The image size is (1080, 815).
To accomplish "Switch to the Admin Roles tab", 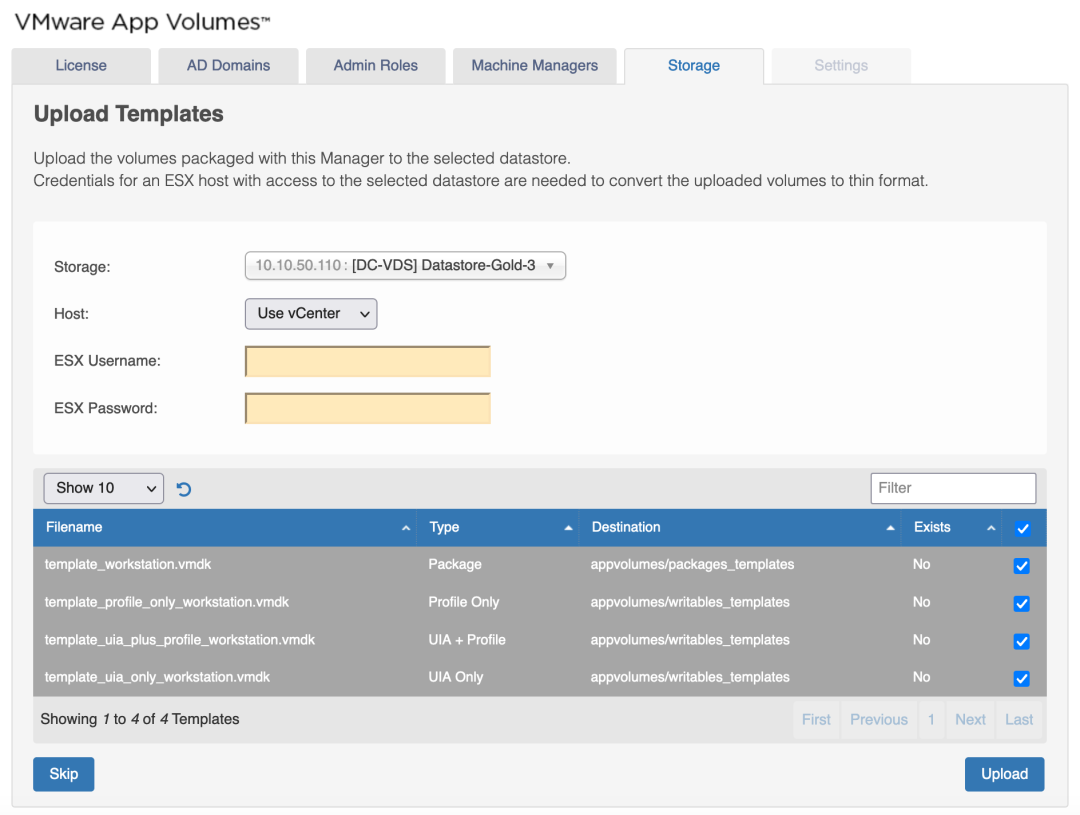I will coord(375,66).
